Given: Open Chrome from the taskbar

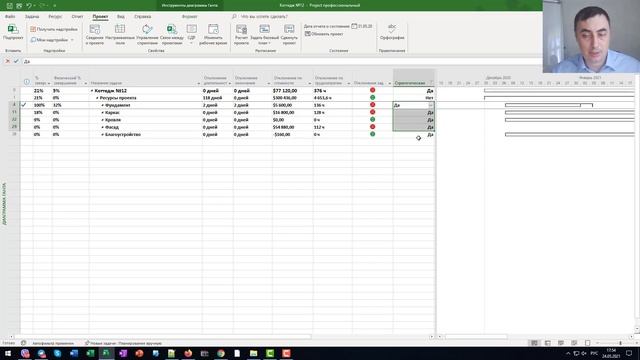Looking at the screenshot, I should point(221,353).
